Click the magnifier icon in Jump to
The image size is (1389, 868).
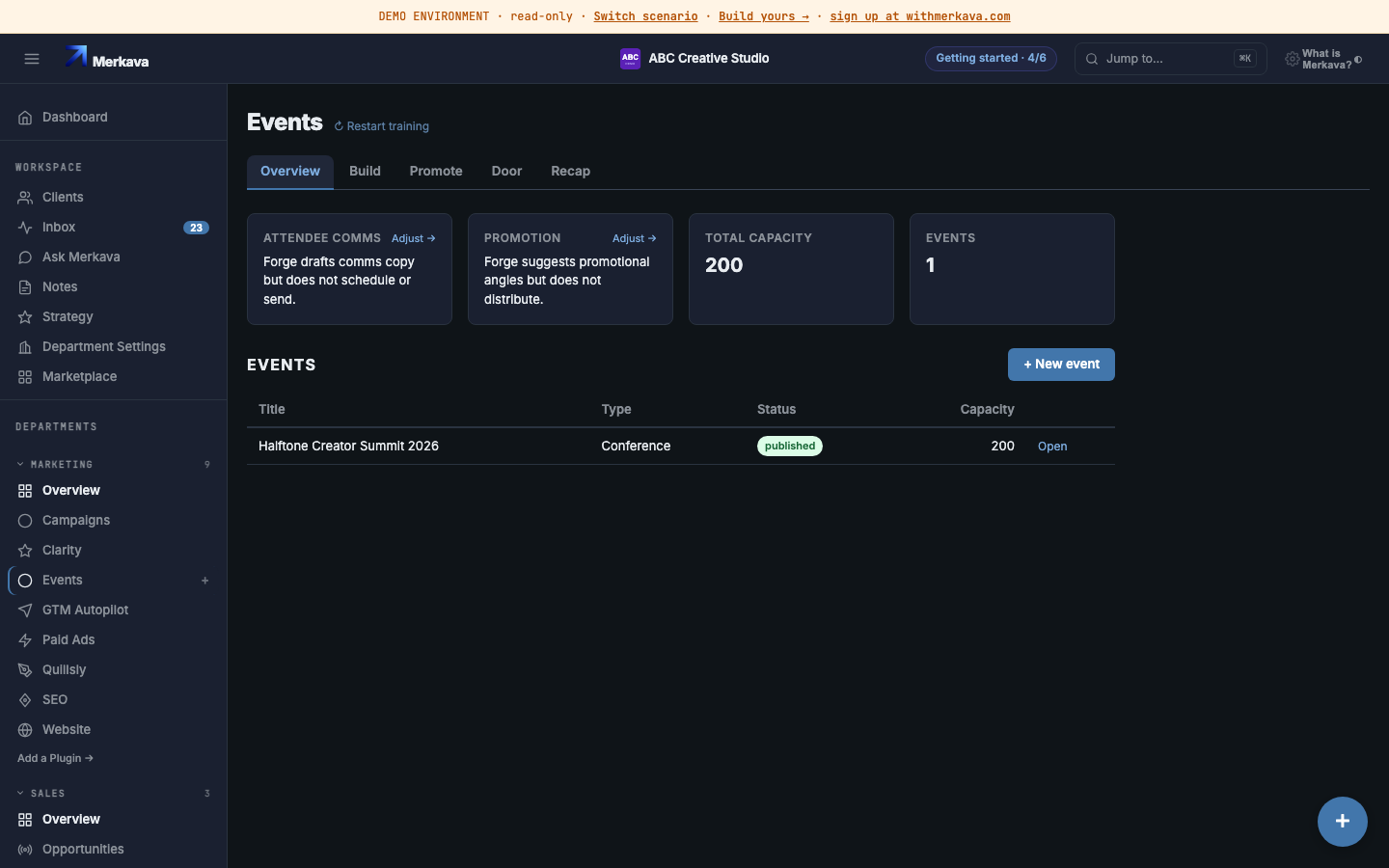point(1092,59)
